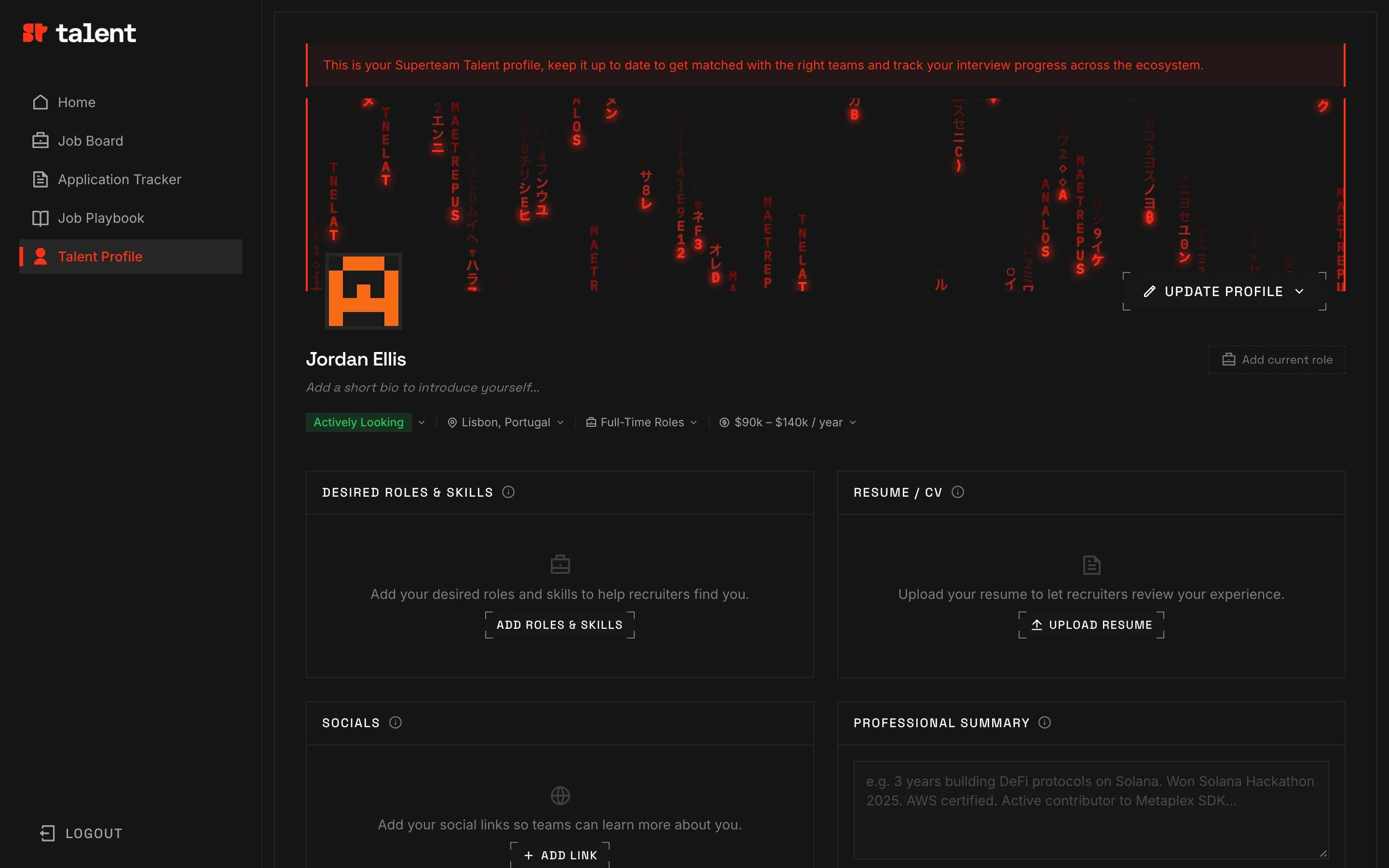Expand the Update Profile chevron
Image resolution: width=1389 pixels, height=868 pixels.
pos(1299,292)
